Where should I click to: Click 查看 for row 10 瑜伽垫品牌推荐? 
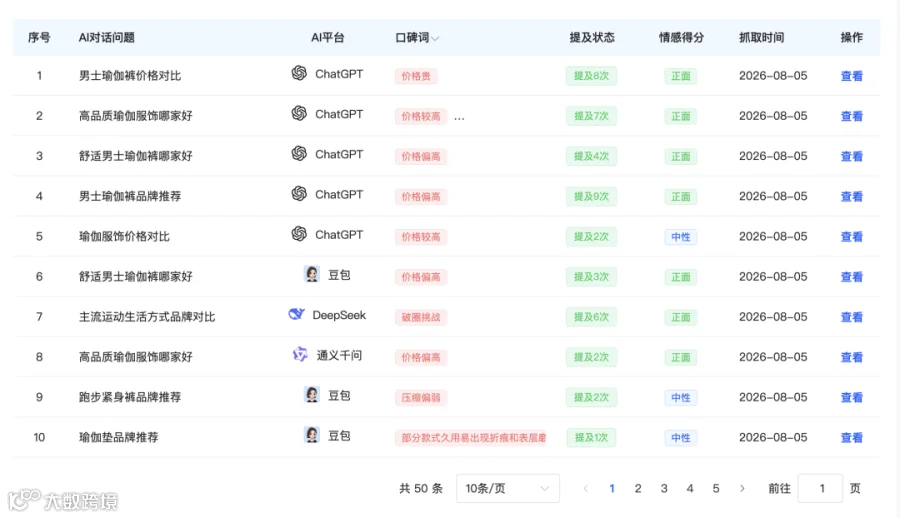pyautogui.click(x=852, y=438)
